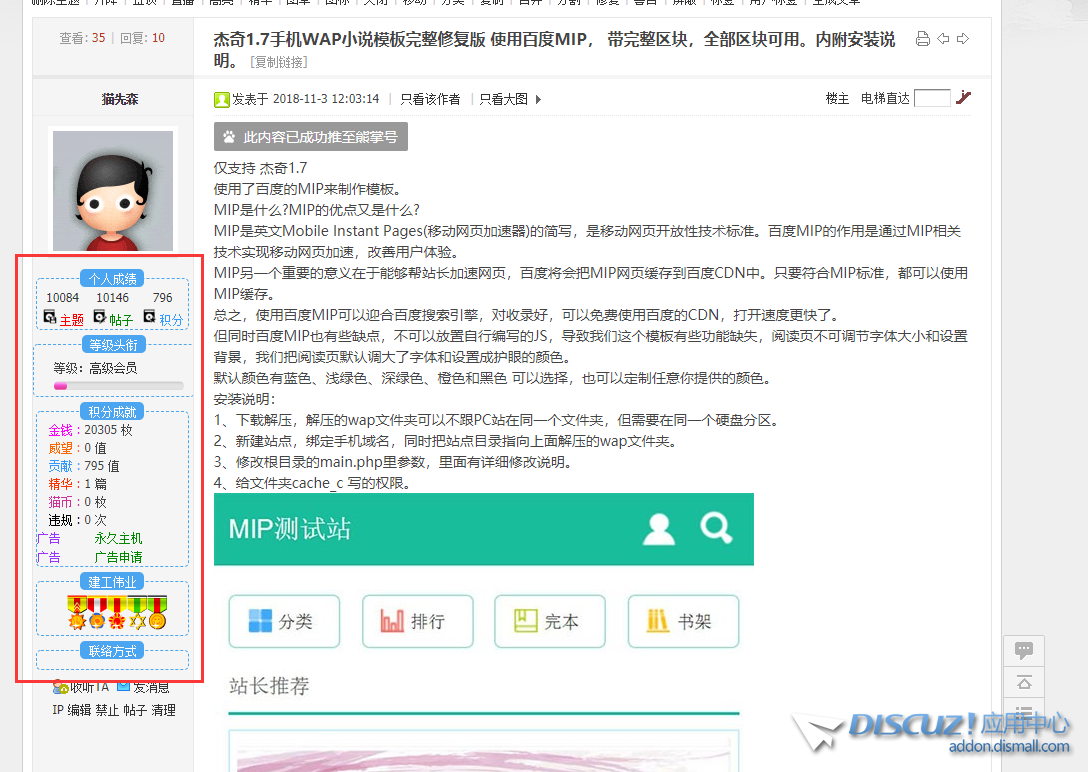Viewport: 1088px width, 772px height.
Task: Click the 此内容已成功推至熊掌号 button
Action: click(311, 137)
